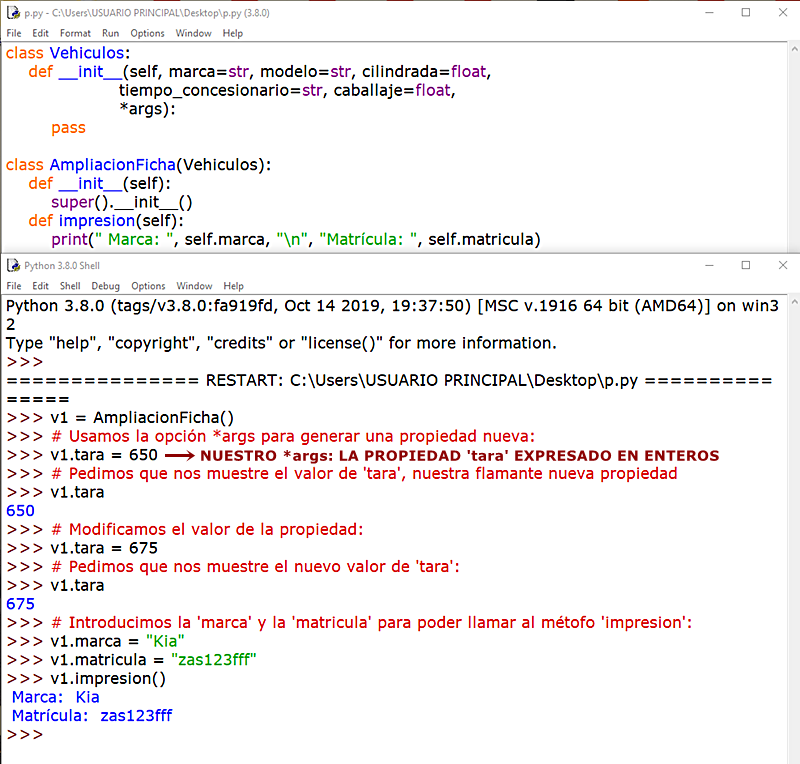Click the shell window scrollbar
Screen dimensions: 800x764
pos(792,500)
